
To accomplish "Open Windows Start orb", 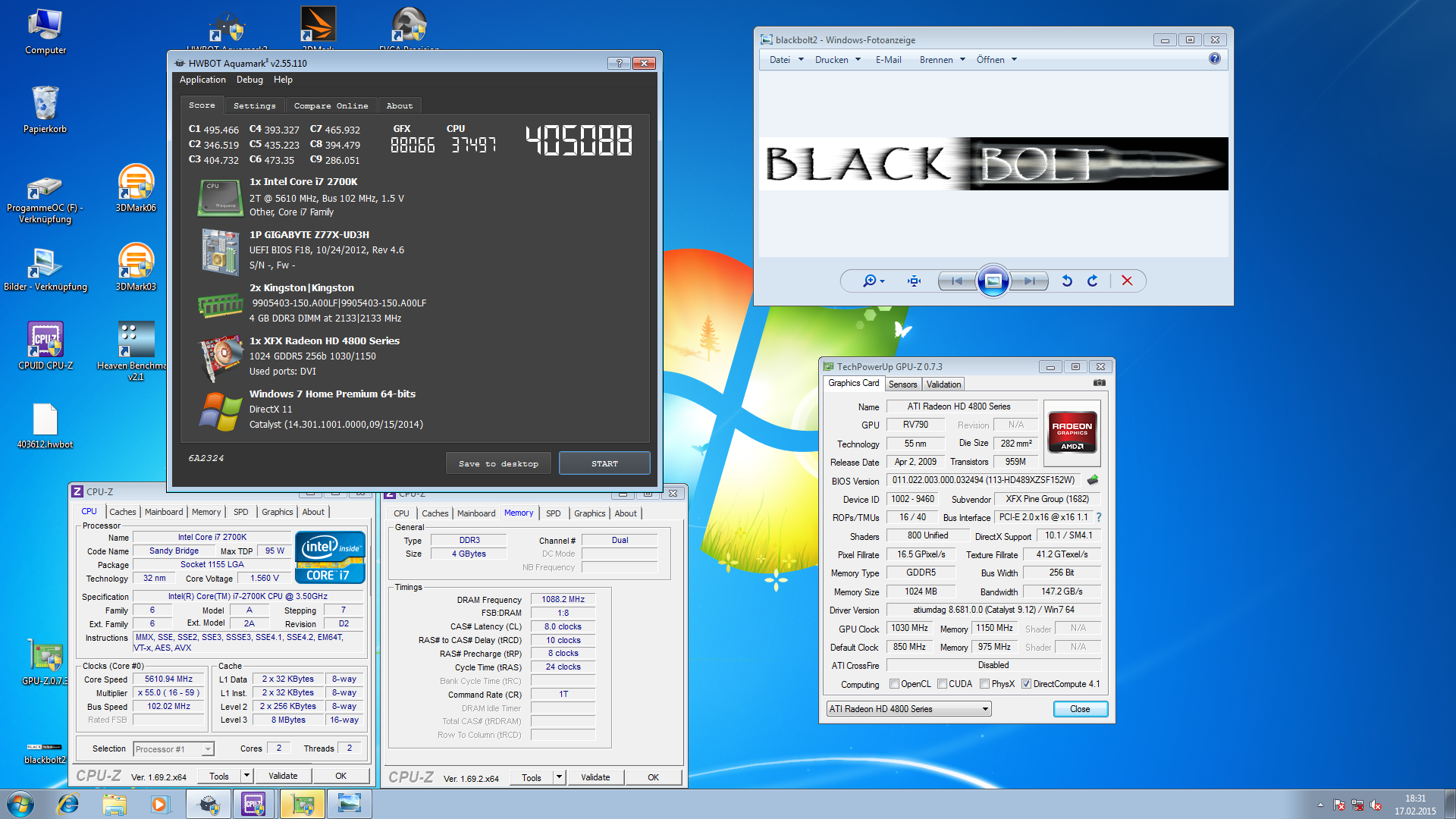I will 20,804.
